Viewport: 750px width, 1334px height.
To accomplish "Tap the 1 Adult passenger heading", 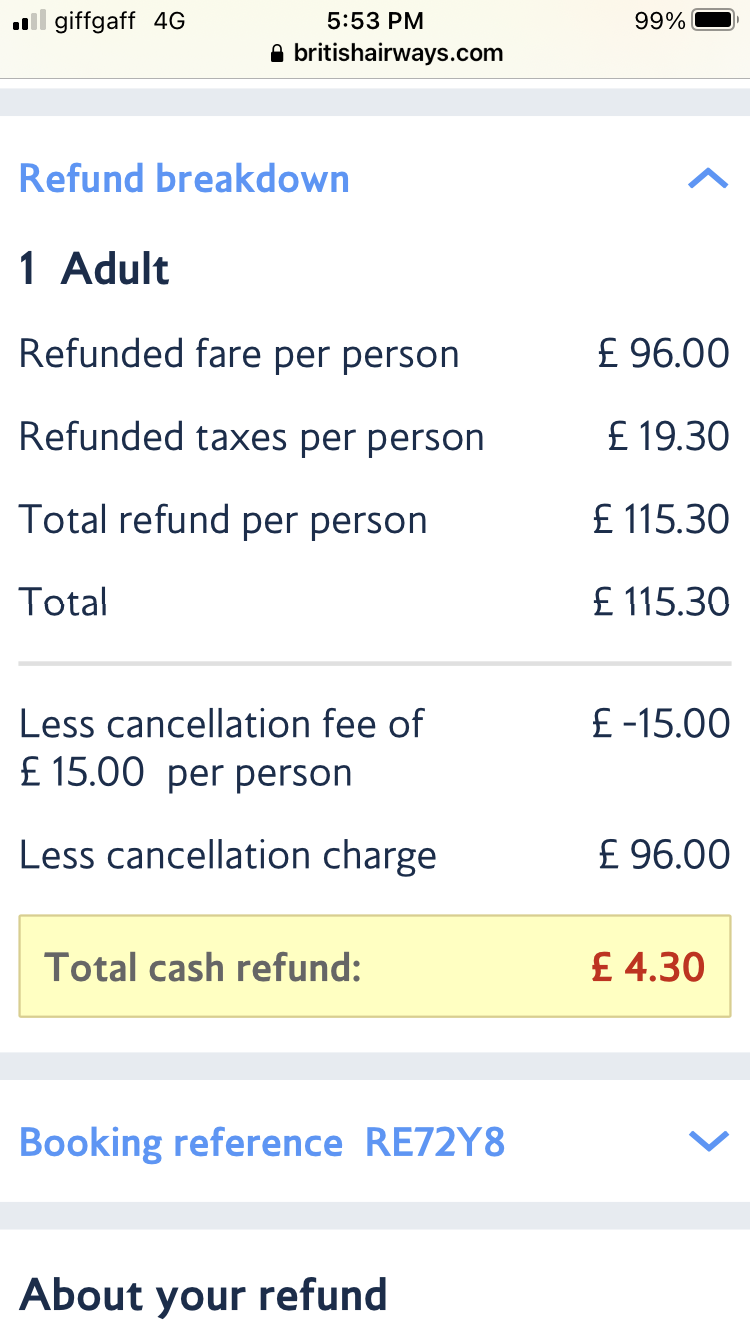I will (94, 269).
